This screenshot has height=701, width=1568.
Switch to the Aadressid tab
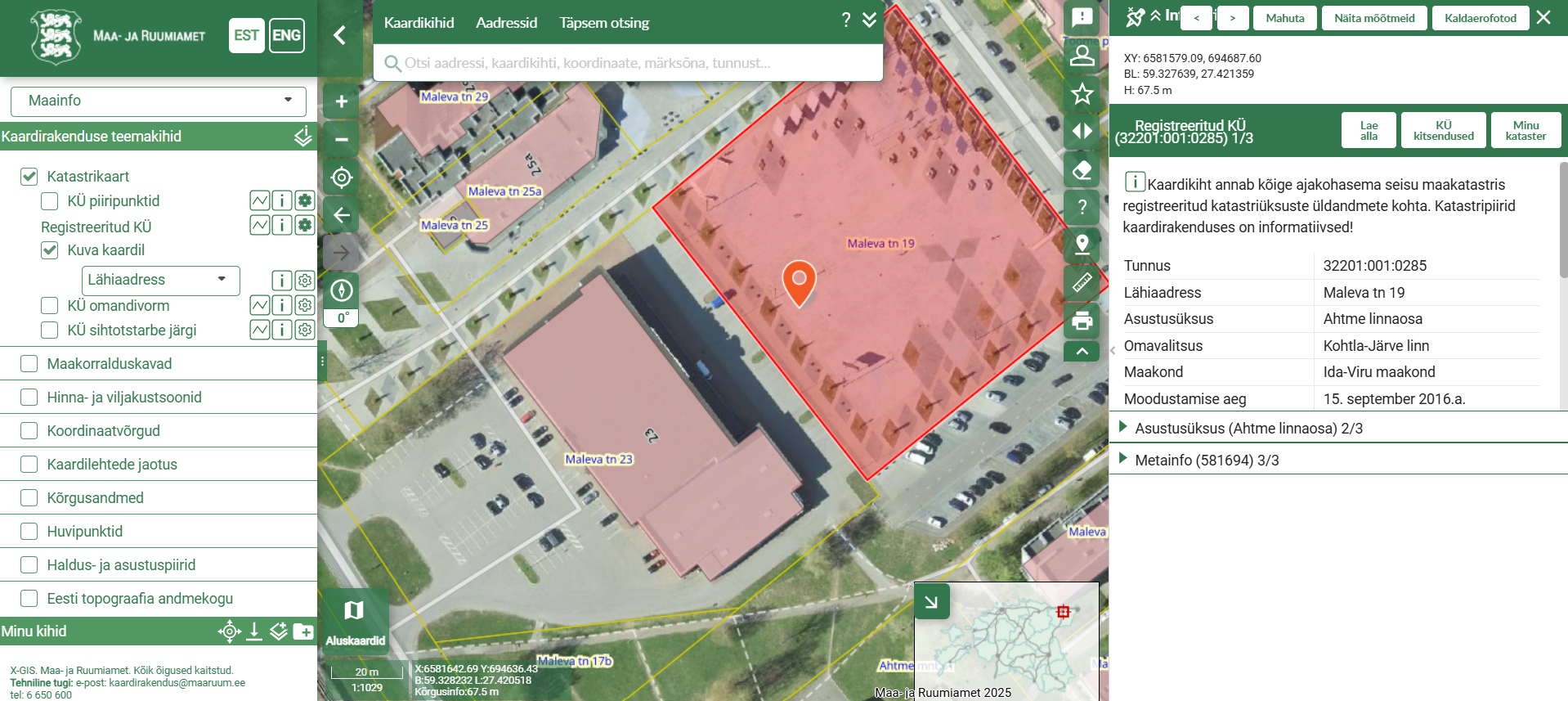506,23
